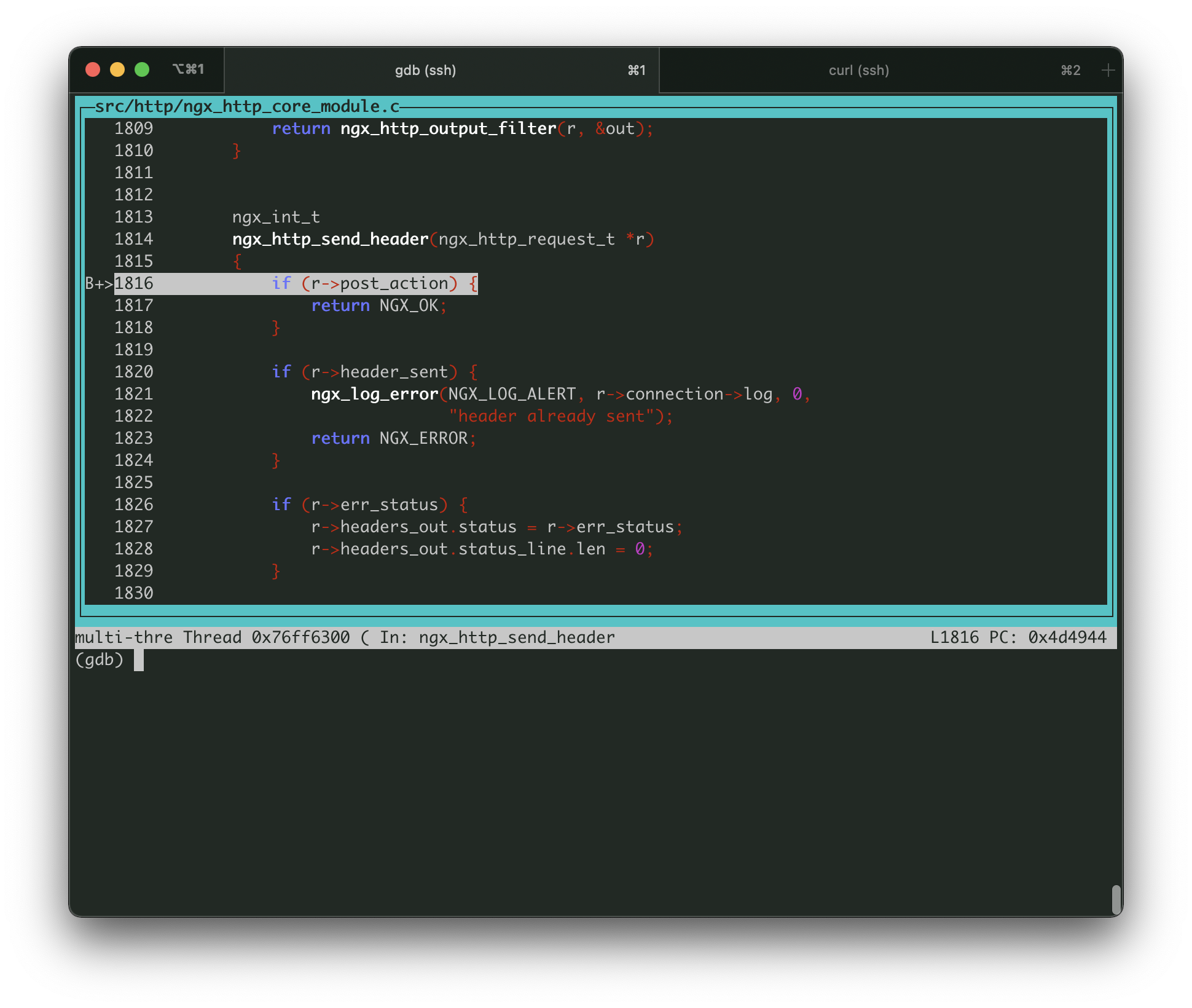Click status bar PC: 0x4d4944 value
Viewport: 1192px width, 1008px height.
(1048, 637)
